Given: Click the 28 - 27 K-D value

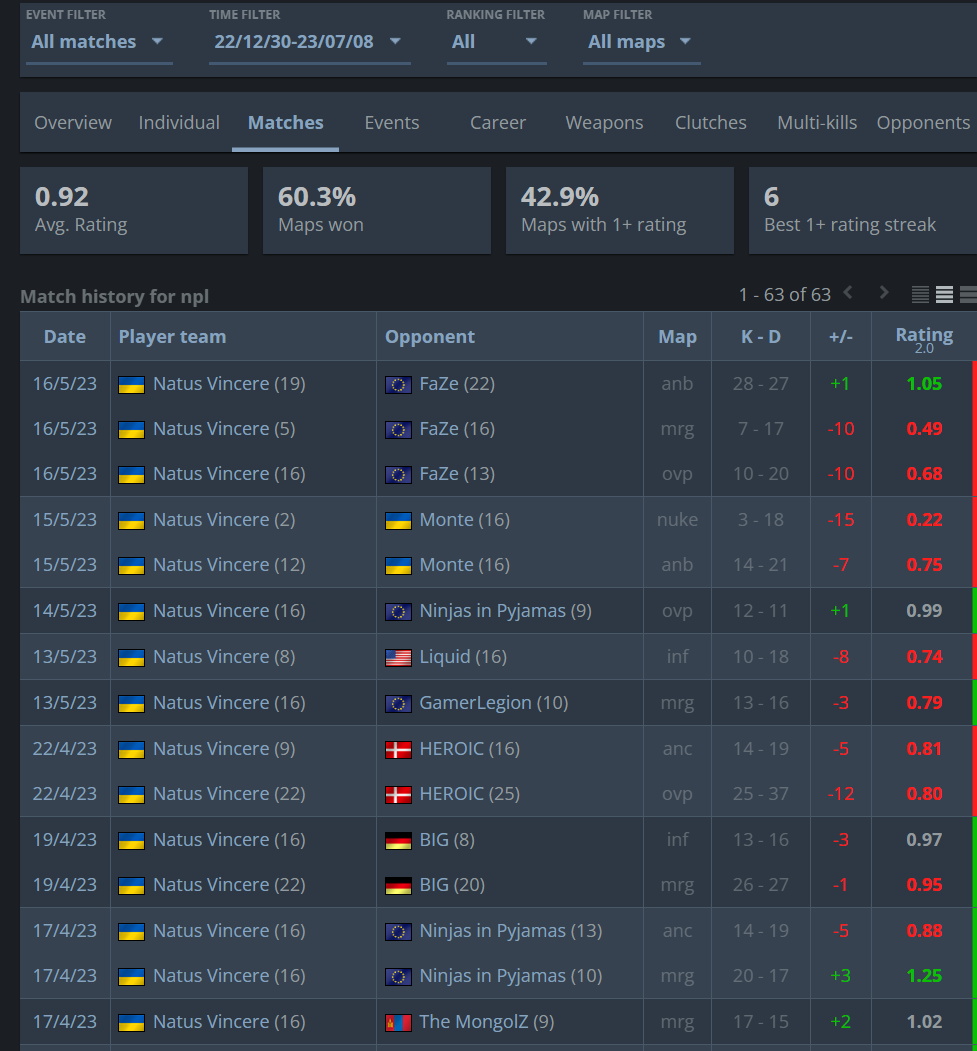Looking at the screenshot, I should (761, 384).
